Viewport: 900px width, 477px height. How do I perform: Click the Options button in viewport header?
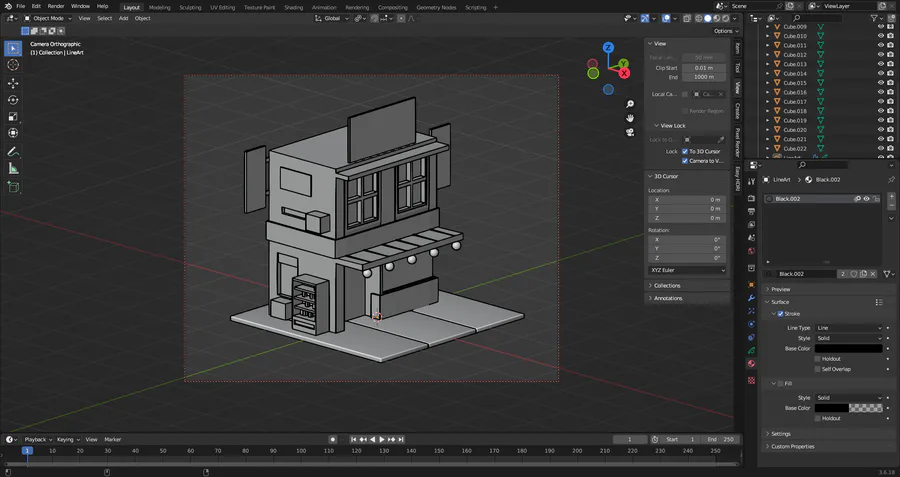pyautogui.click(x=724, y=31)
